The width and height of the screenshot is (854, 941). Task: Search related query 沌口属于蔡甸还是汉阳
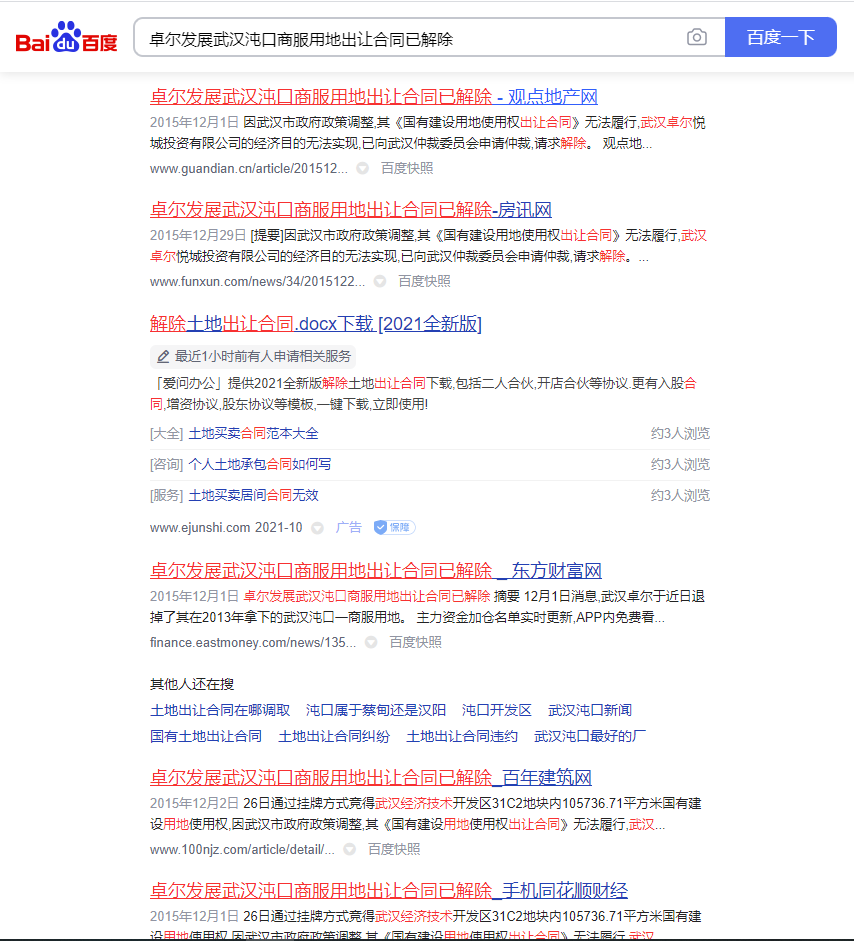376,711
